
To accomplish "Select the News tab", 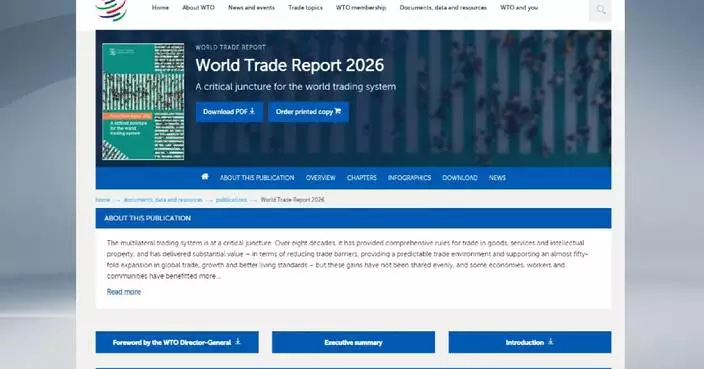I will tap(497, 178).
